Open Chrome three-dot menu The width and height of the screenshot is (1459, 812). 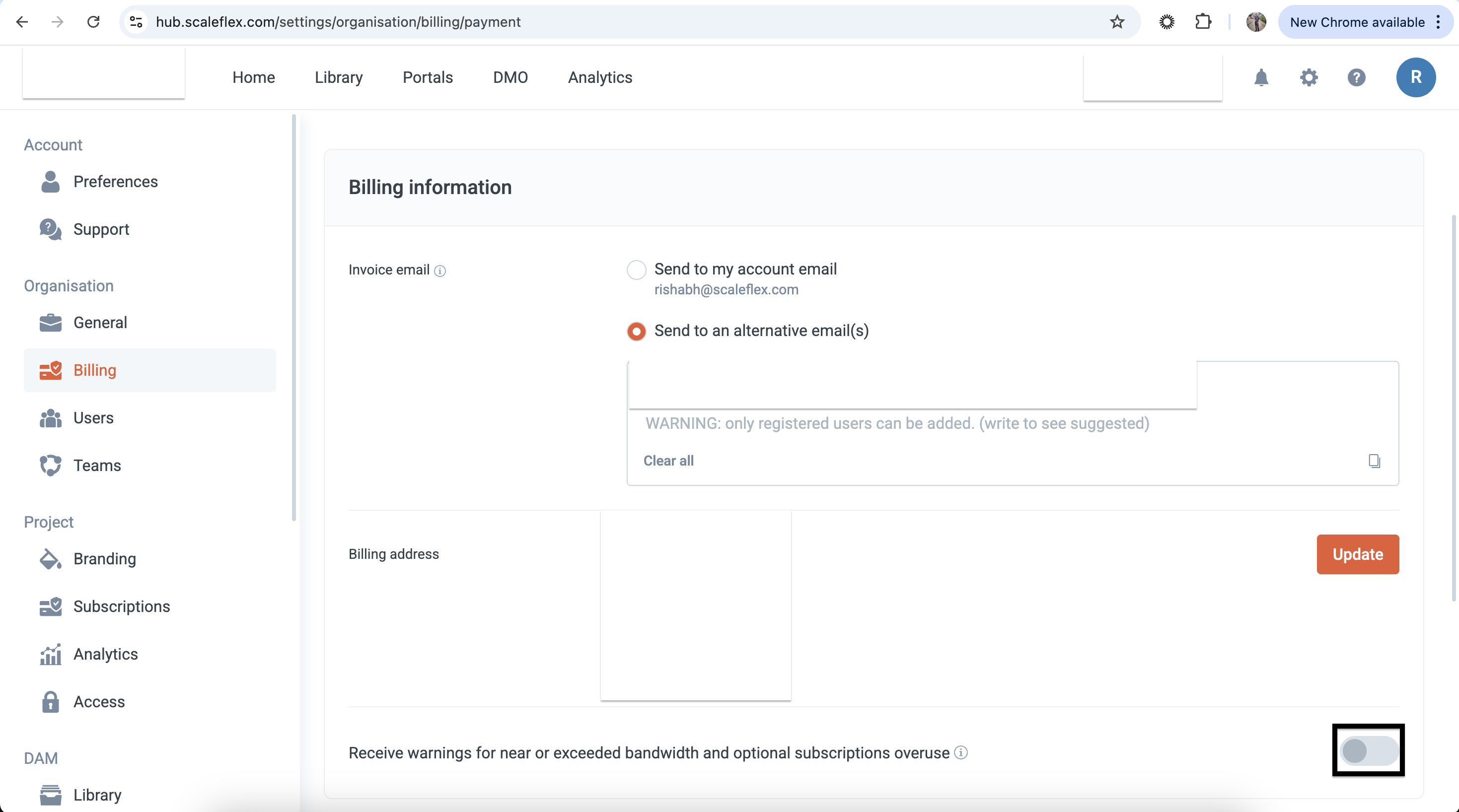(x=1438, y=22)
